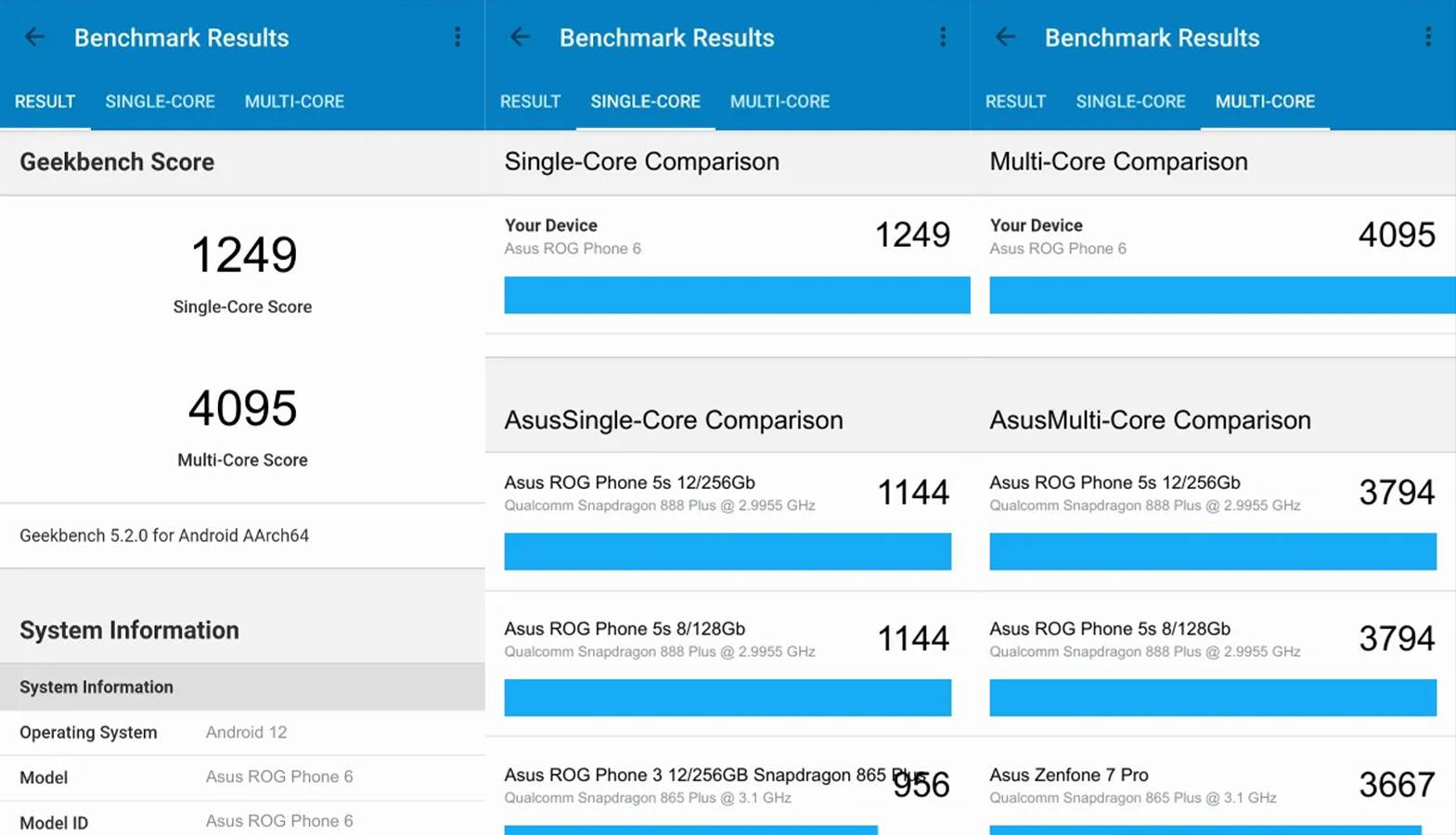This screenshot has height=835, width=1456.
Task: Click the Benchmark Results title on the middle panel
Action: pos(666,38)
